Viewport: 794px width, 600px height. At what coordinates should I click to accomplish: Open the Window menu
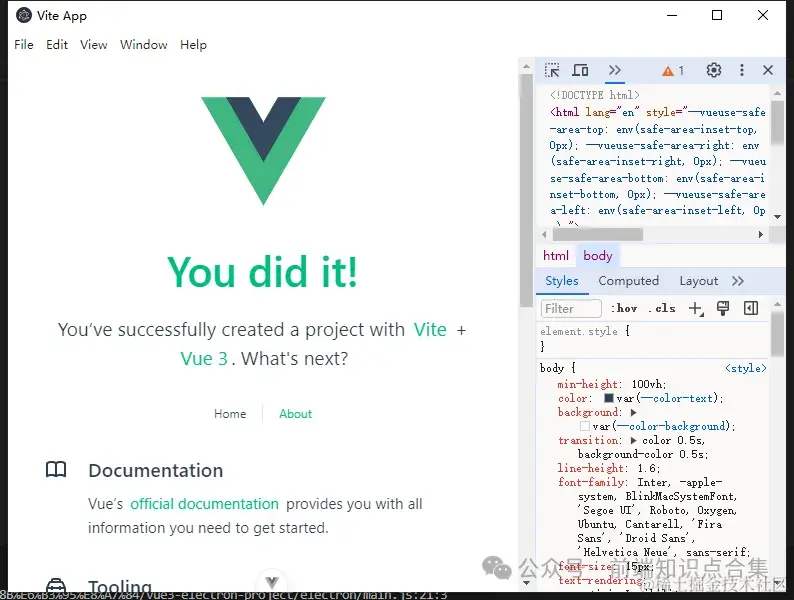coord(144,45)
